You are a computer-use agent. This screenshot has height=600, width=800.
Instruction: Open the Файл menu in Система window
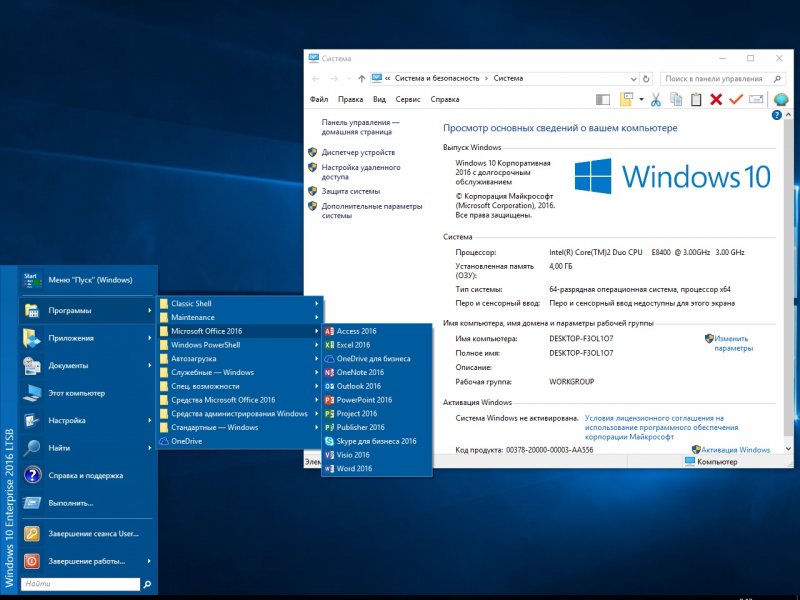319,99
